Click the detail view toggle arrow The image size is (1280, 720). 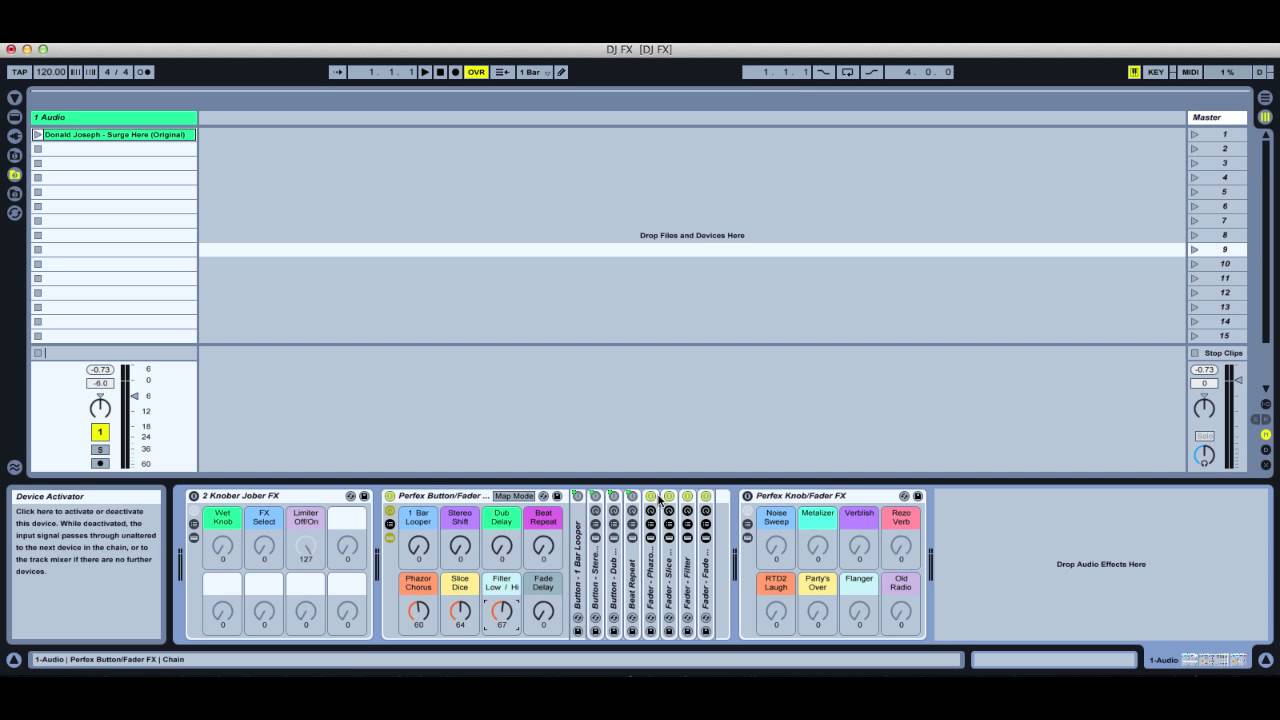click(1265, 660)
